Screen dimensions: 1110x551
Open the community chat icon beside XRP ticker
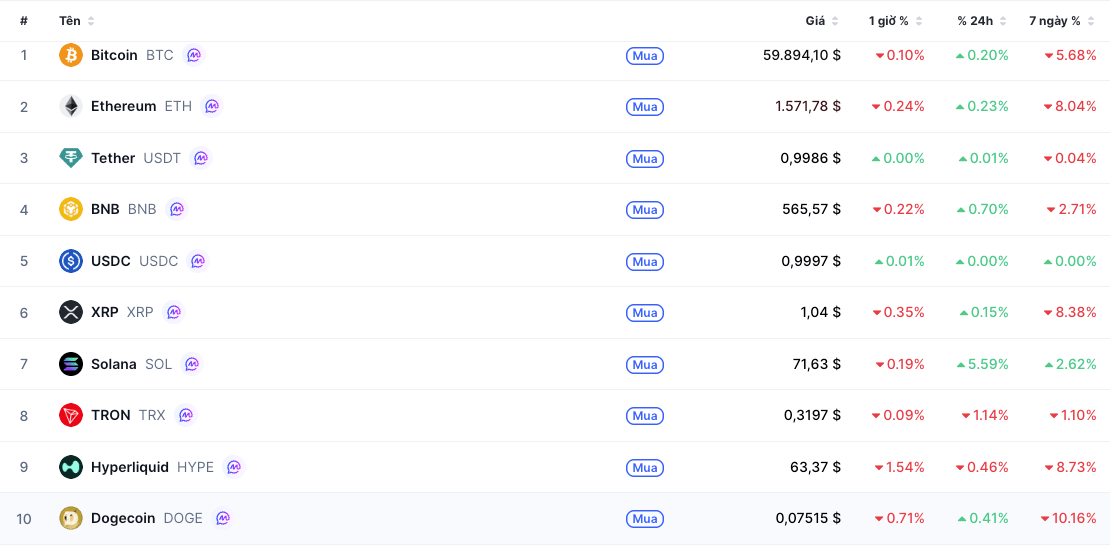[173, 312]
